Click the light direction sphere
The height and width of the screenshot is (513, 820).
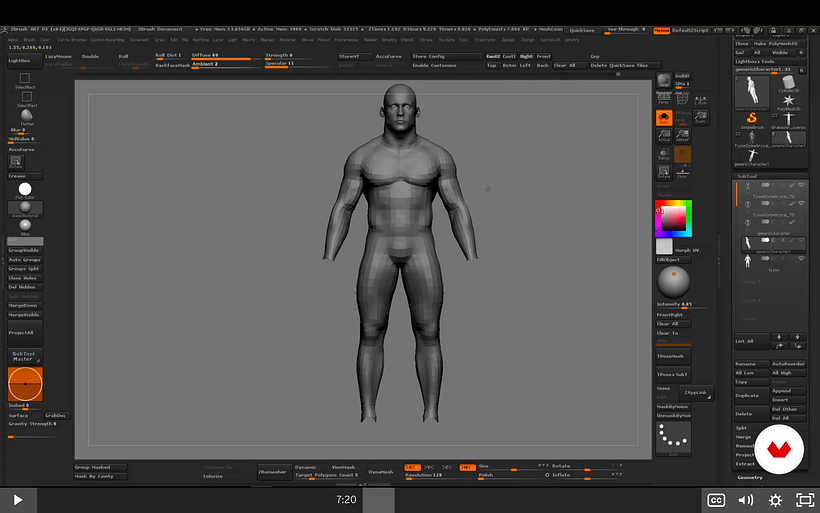pyautogui.click(x=674, y=282)
